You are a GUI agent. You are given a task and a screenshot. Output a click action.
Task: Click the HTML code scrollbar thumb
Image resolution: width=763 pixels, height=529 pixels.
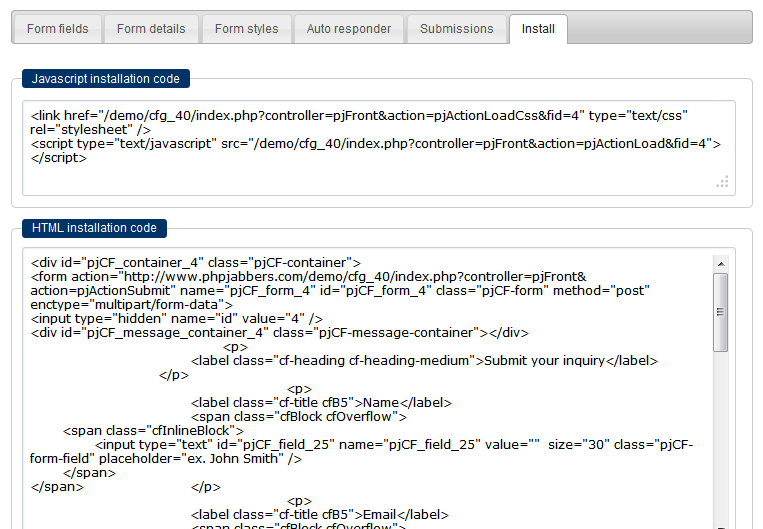pyautogui.click(x=721, y=312)
